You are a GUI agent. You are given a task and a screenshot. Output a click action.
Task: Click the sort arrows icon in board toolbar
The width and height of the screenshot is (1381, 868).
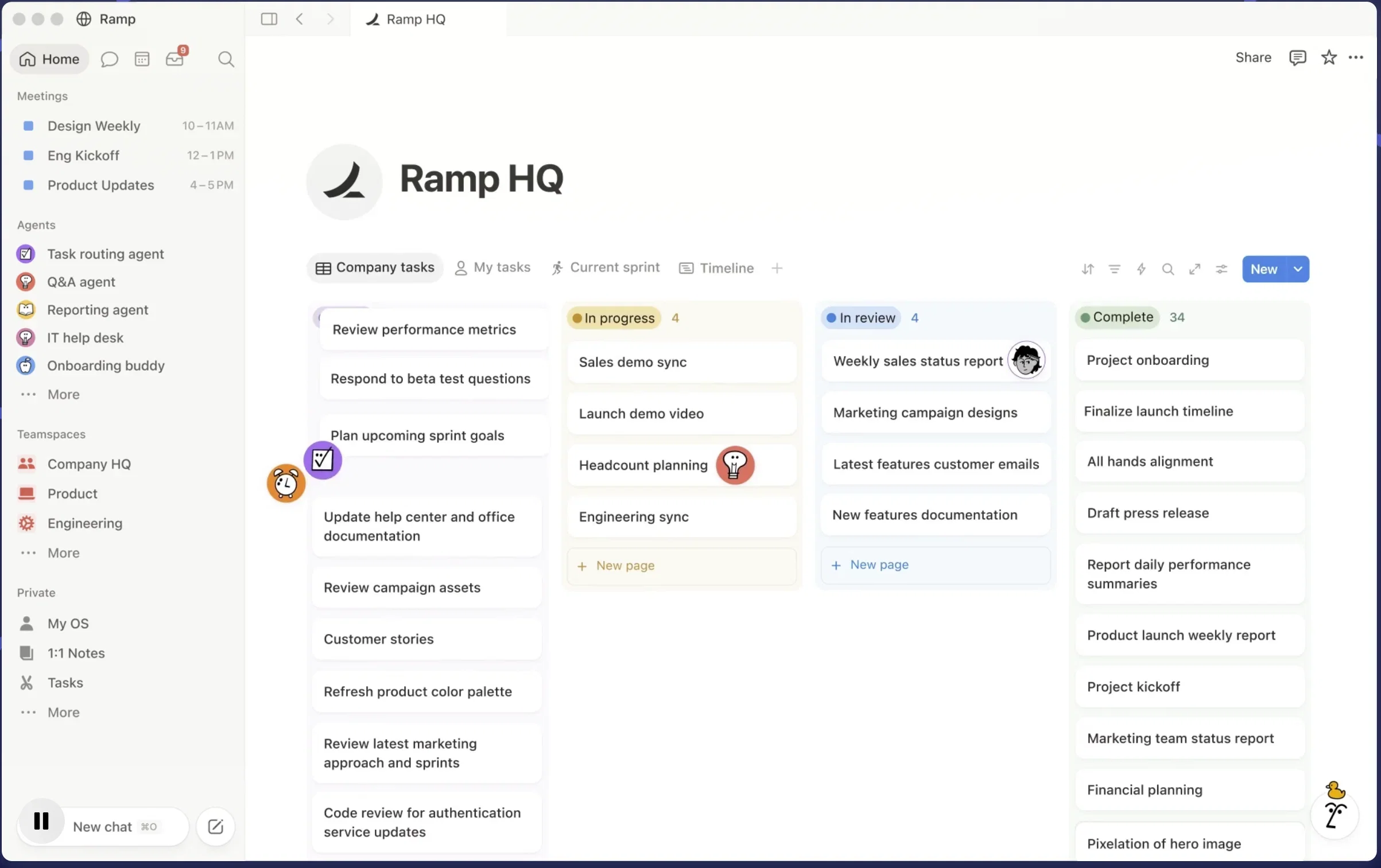[x=1088, y=269]
